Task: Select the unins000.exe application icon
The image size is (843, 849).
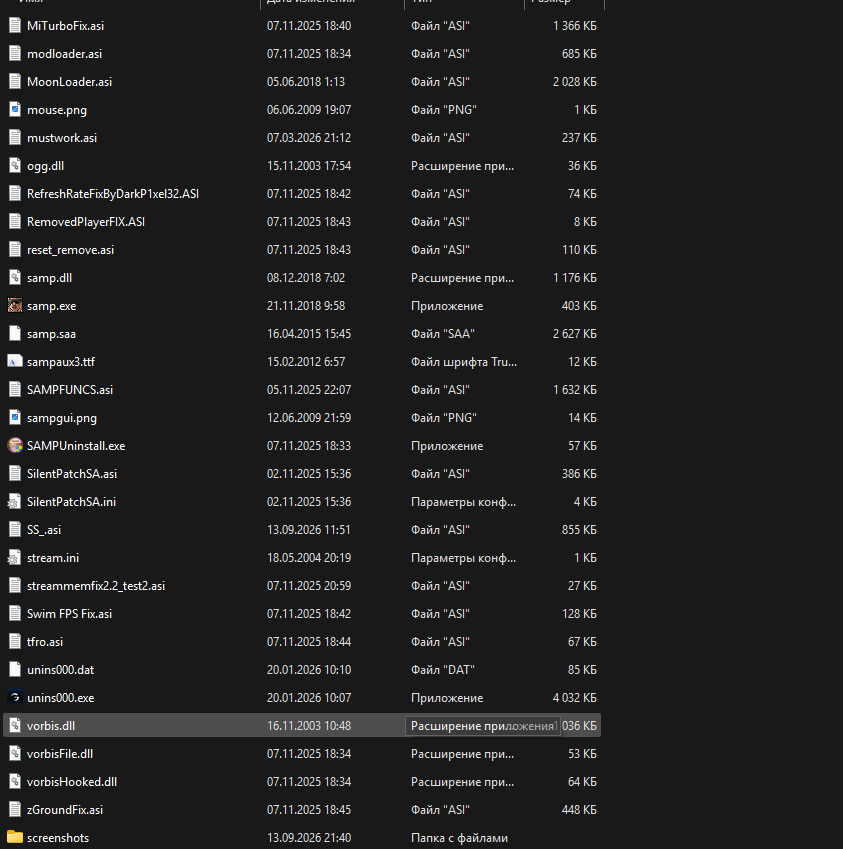Action: pyautogui.click(x=15, y=698)
